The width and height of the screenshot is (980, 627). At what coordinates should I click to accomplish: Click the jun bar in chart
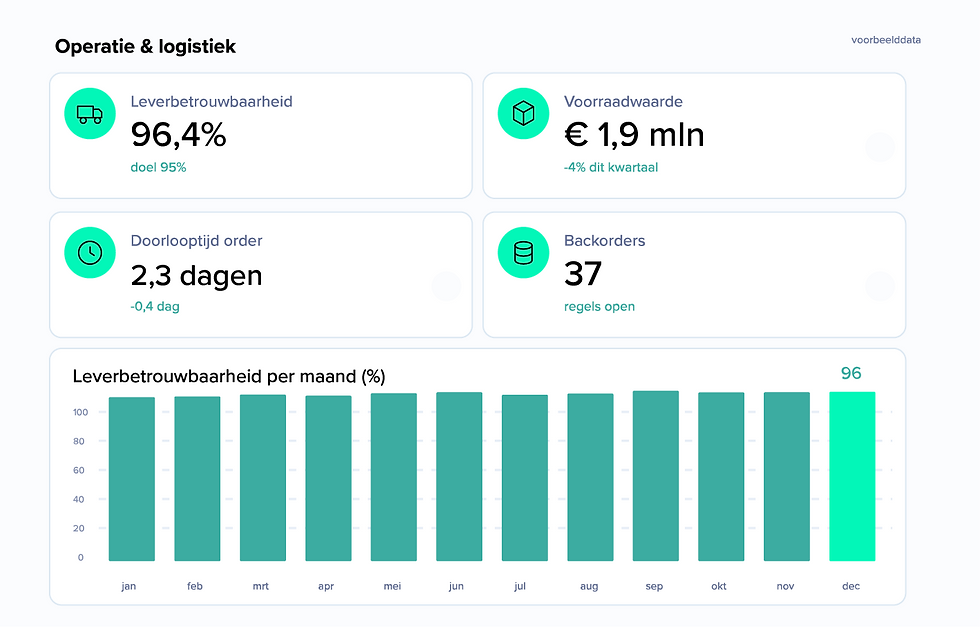[x=459, y=476]
